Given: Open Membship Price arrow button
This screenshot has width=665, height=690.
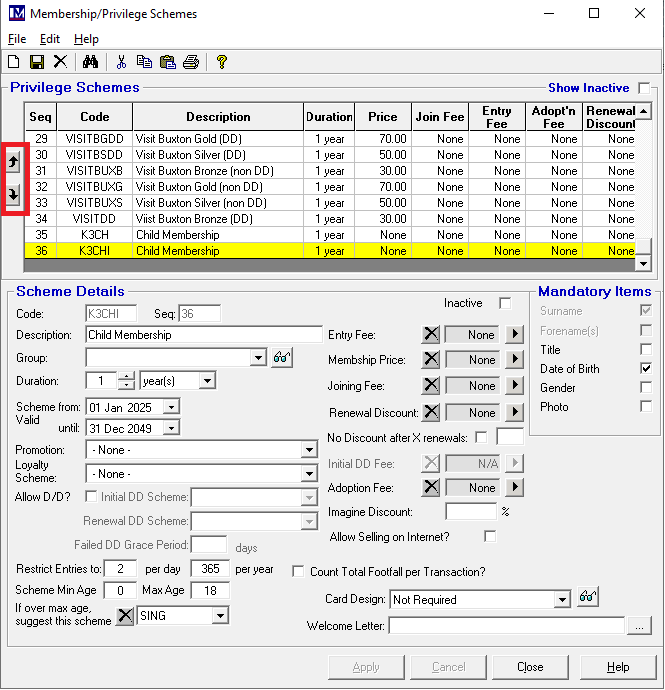Looking at the screenshot, I should click(514, 360).
